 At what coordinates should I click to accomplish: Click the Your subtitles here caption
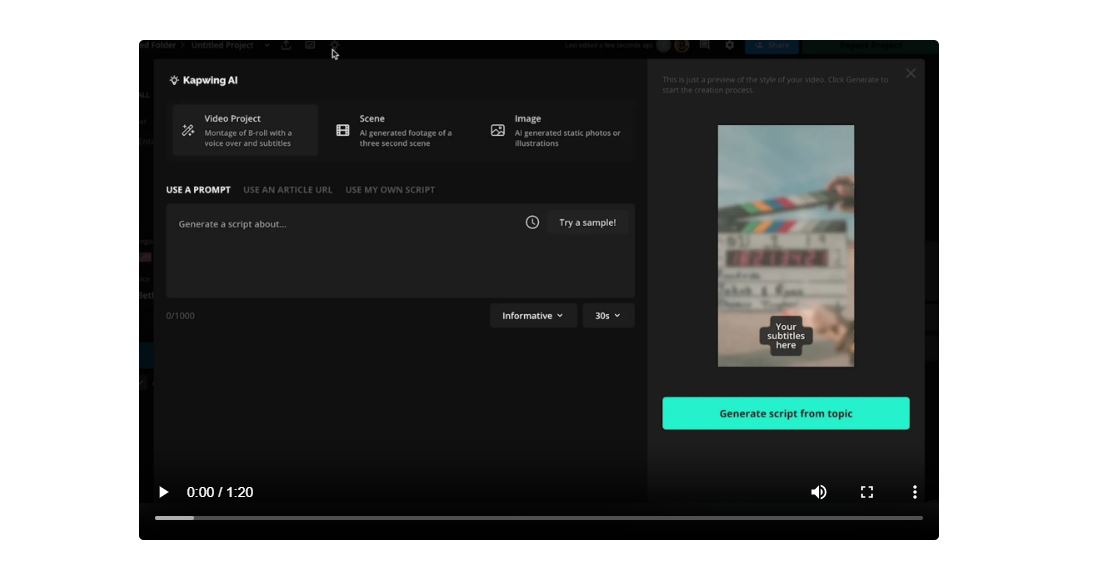click(x=786, y=336)
